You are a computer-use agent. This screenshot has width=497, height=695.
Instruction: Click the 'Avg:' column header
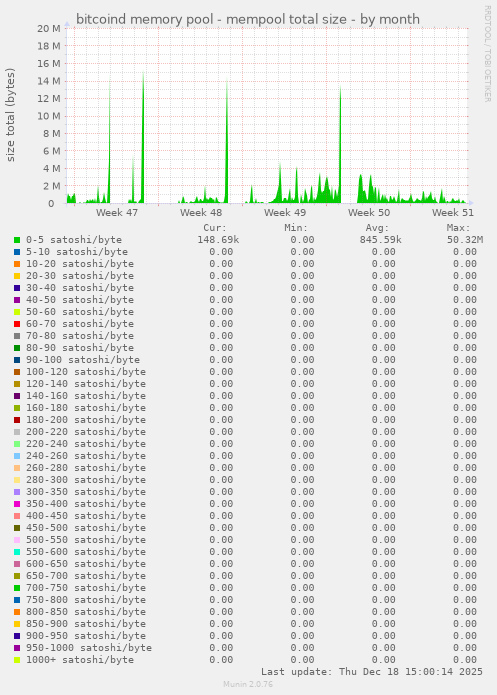pyautogui.click(x=377, y=228)
